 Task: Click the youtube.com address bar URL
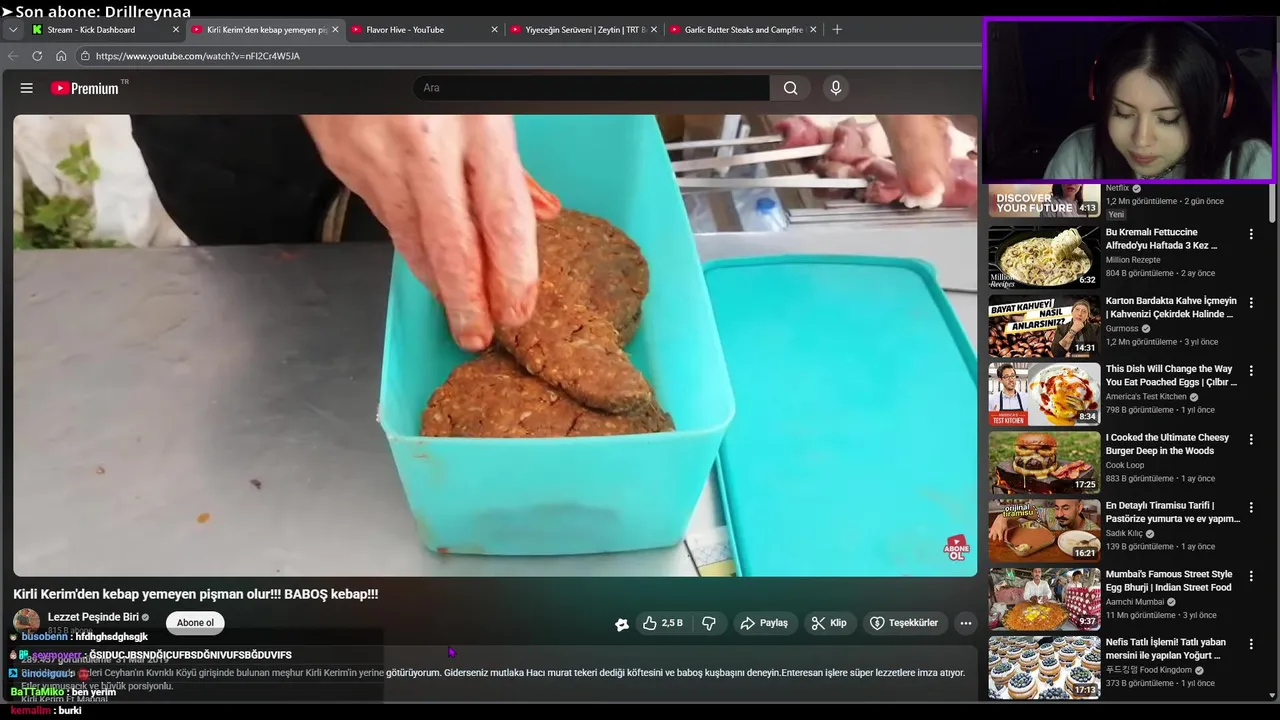tap(198, 56)
